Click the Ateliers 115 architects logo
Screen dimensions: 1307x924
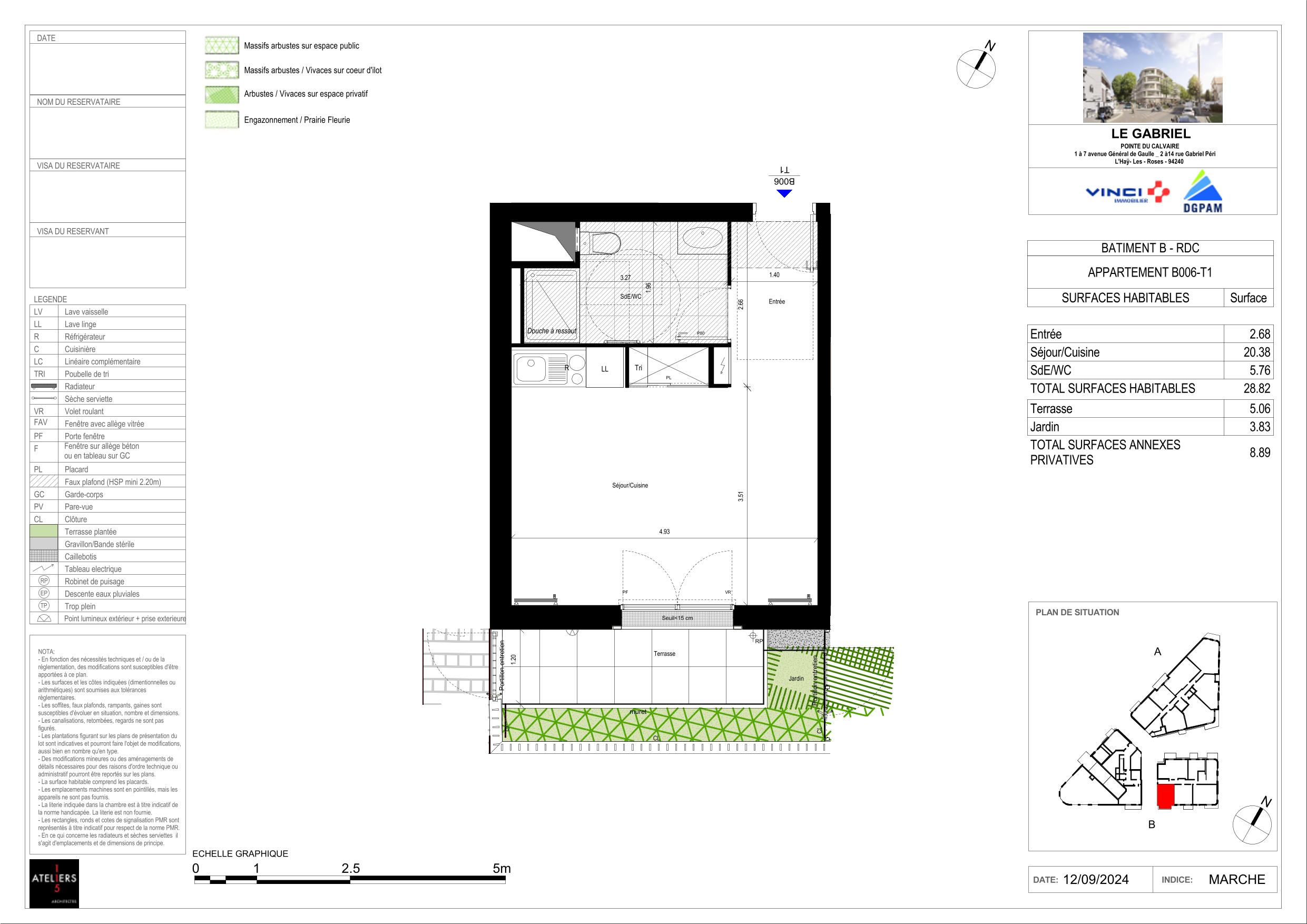point(54,883)
